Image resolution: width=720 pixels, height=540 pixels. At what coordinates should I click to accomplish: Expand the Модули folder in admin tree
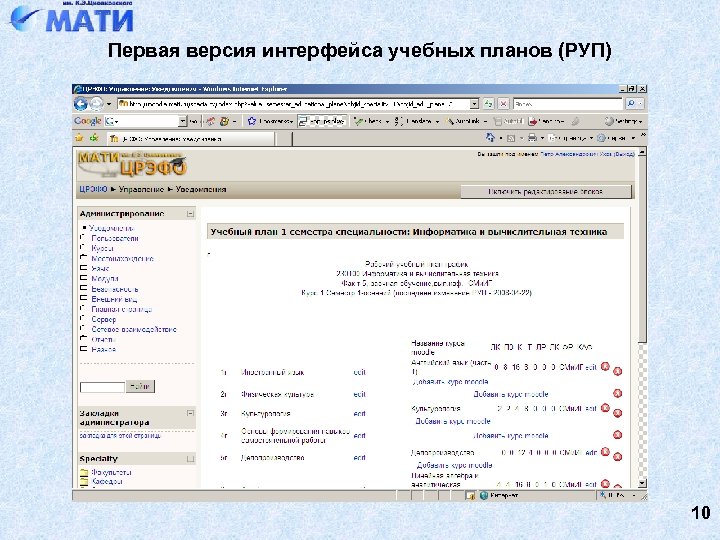click(x=84, y=278)
